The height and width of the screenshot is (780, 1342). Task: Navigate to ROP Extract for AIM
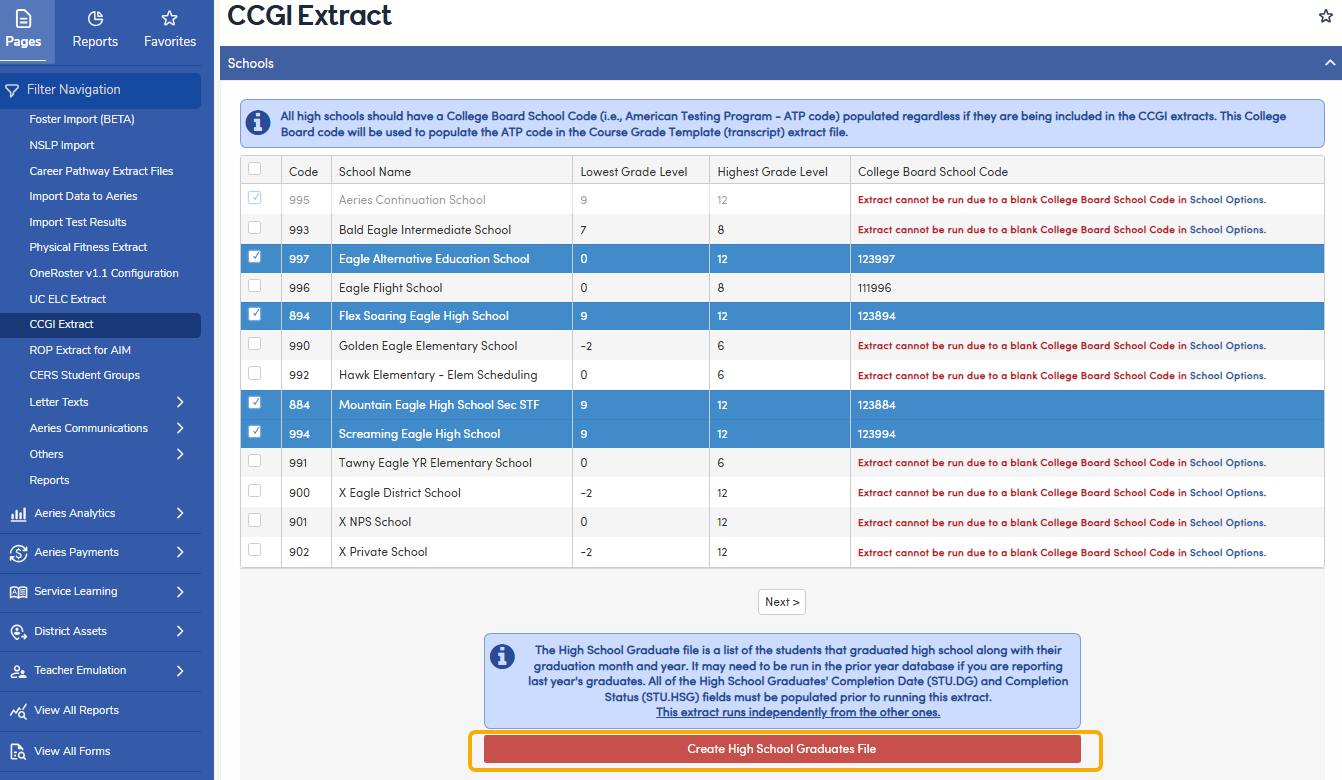click(80, 350)
